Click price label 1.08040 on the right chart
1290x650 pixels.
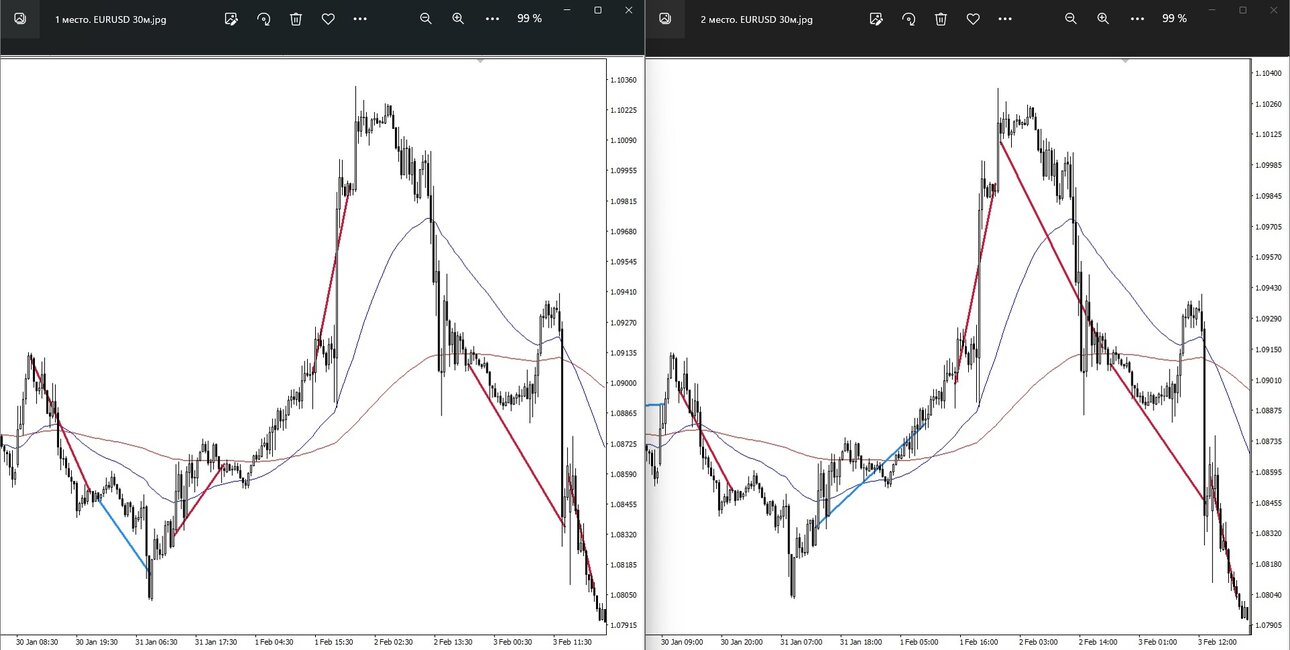pyautogui.click(x=1269, y=594)
